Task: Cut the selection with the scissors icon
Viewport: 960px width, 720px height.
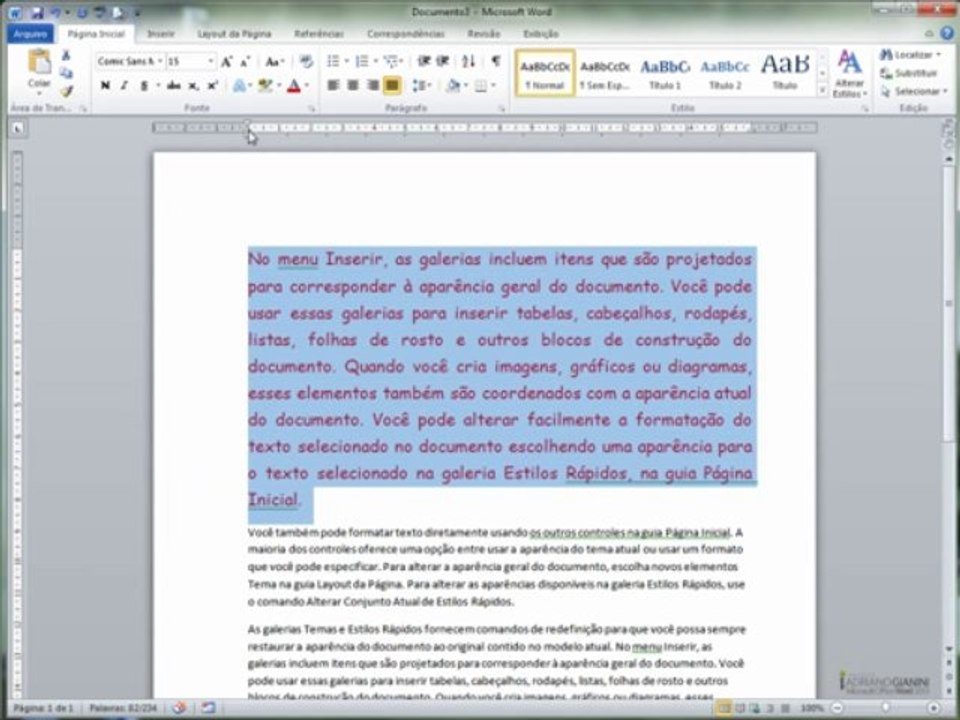Action: pos(66,56)
